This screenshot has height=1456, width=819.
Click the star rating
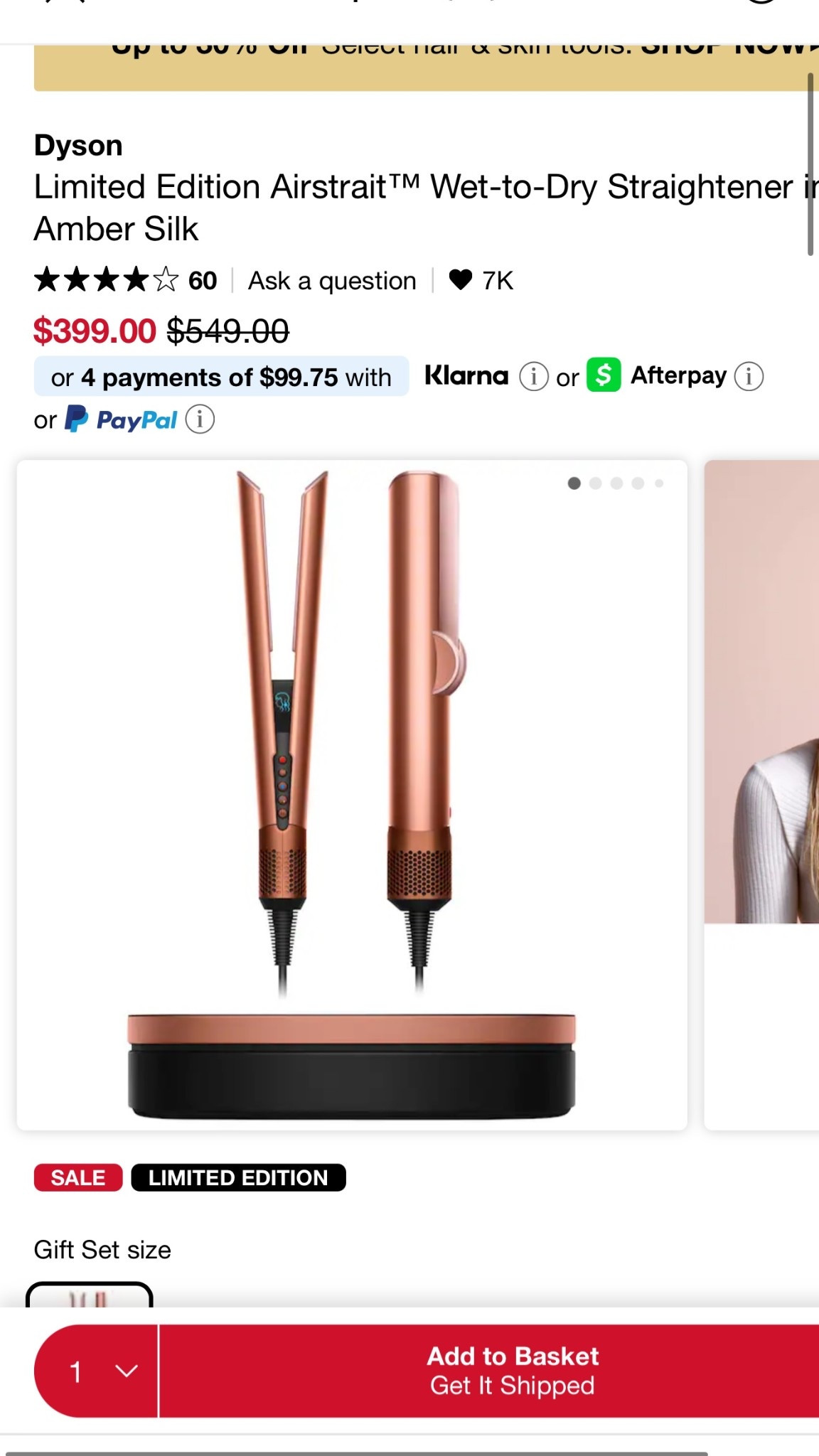tap(106, 280)
